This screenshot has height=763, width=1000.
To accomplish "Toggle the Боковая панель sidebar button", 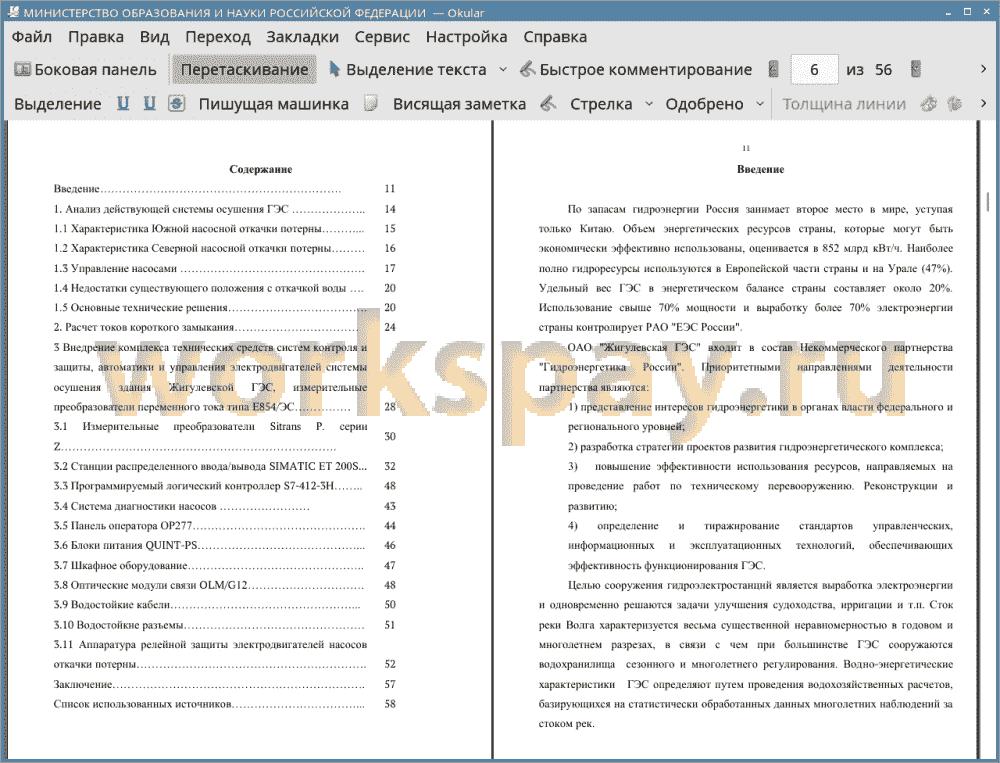I will coord(85,70).
